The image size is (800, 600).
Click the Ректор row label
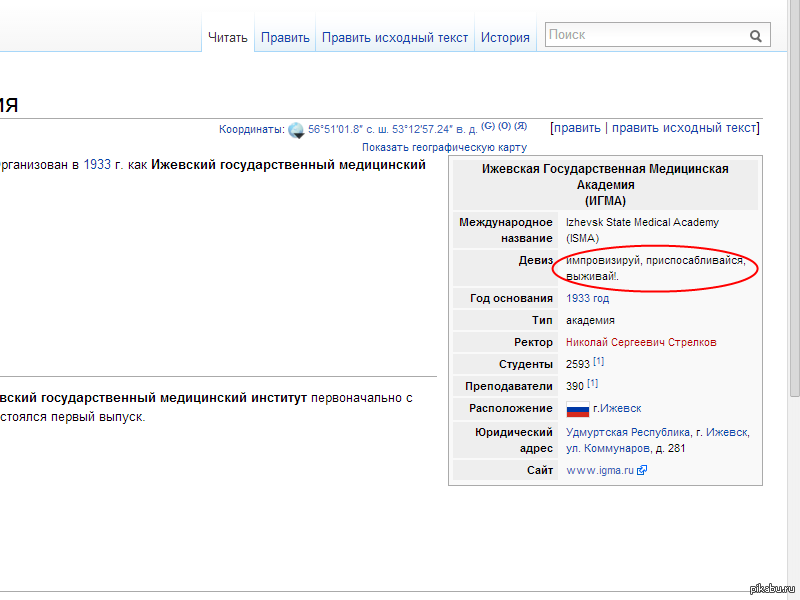[533, 342]
